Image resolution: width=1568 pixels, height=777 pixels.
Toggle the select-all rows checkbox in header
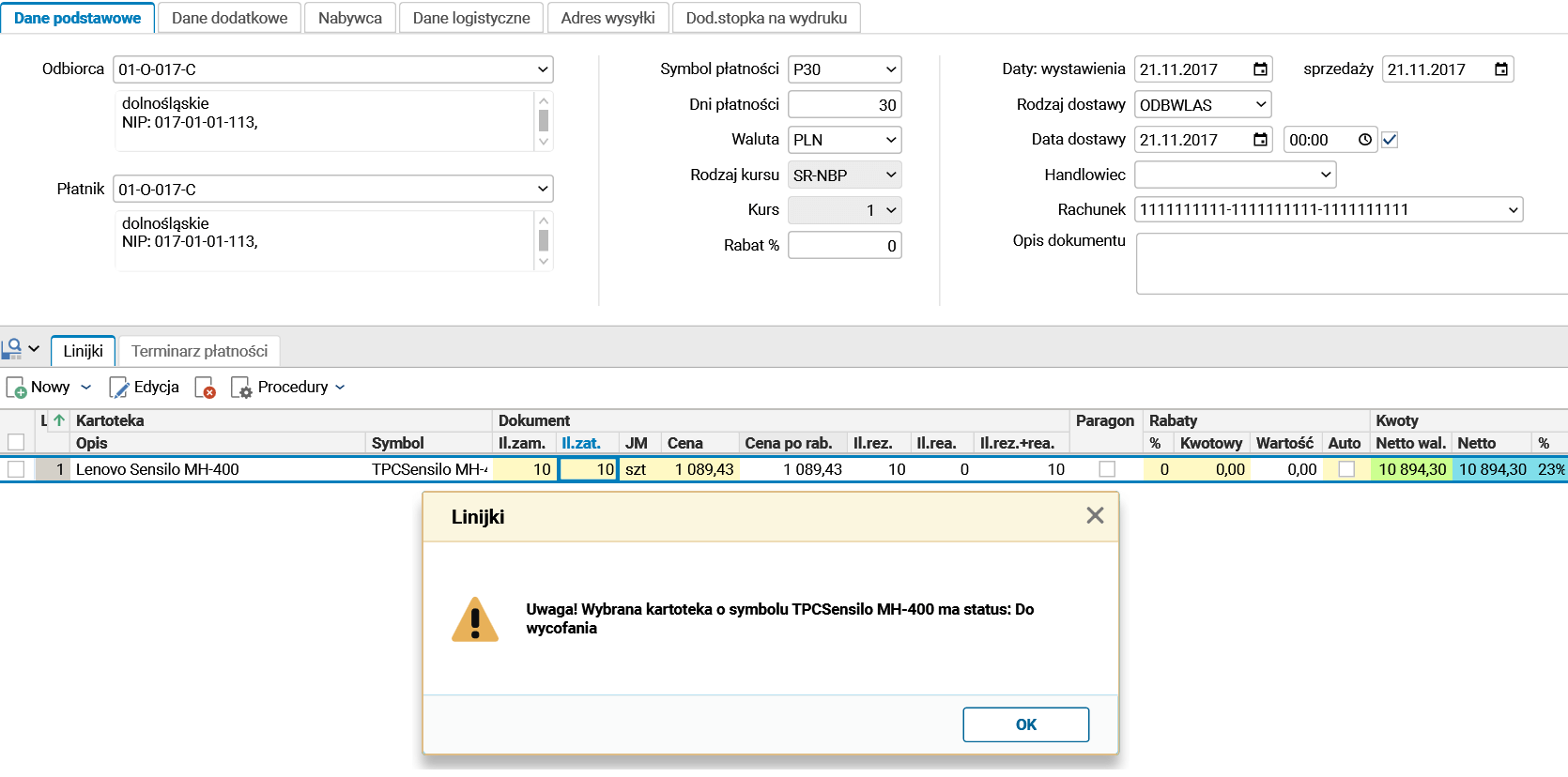[x=16, y=442]
